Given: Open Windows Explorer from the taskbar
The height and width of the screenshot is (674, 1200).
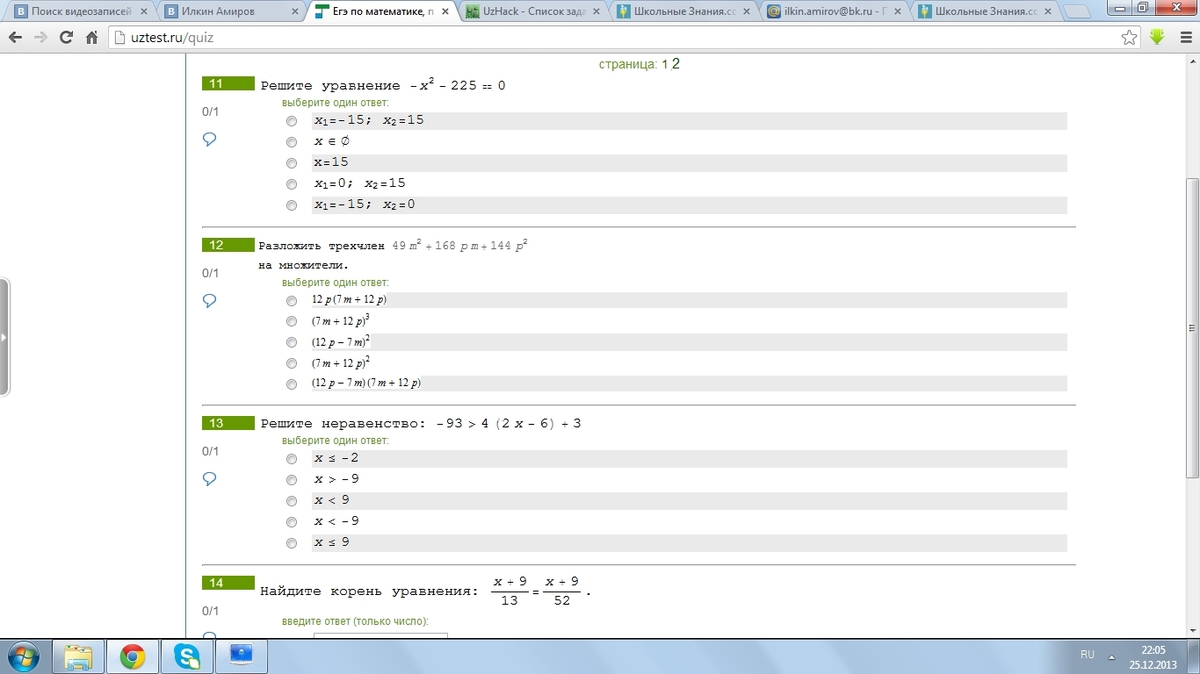Looking at the screenshot, I should click(x=78, y=656).
